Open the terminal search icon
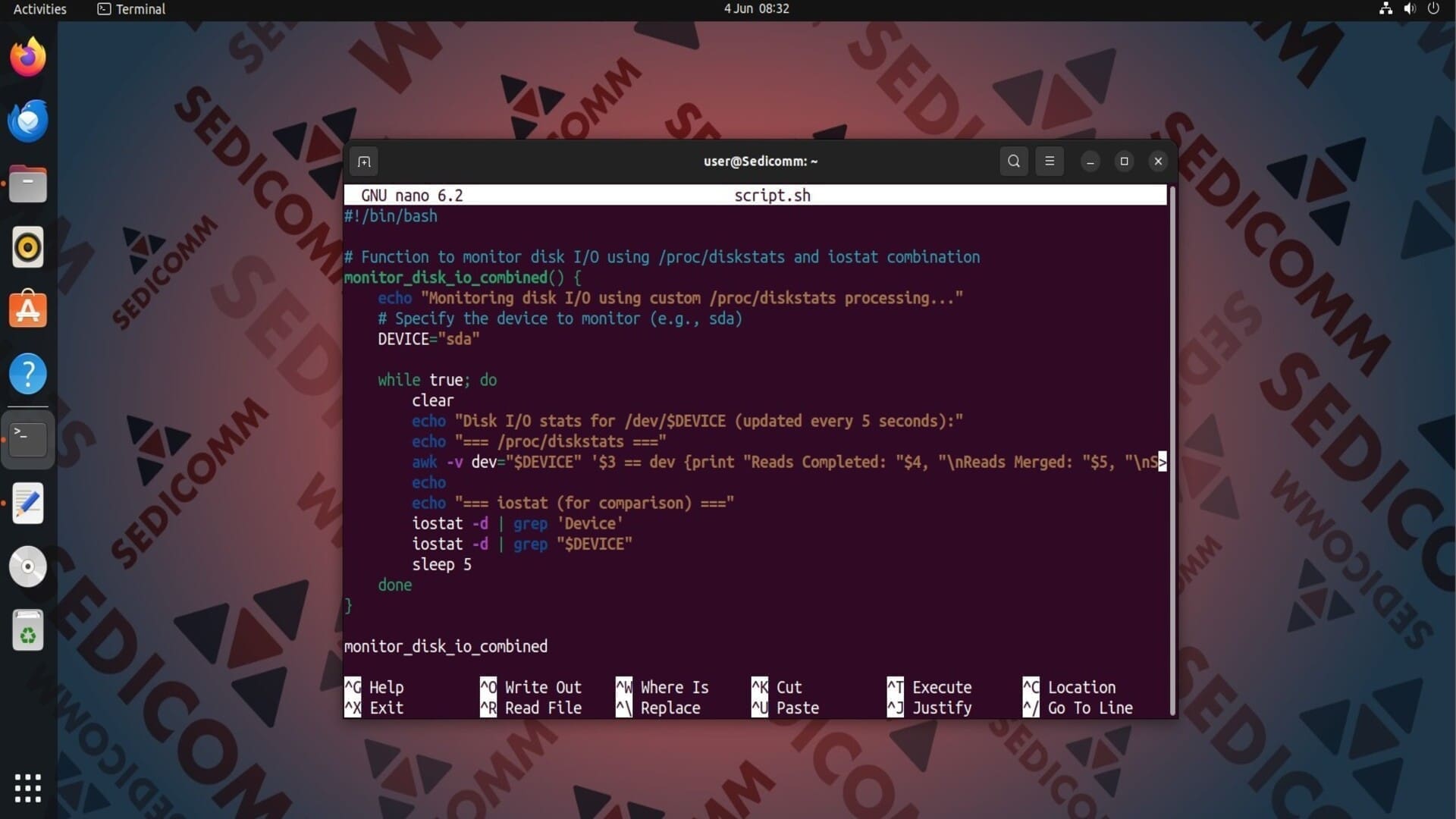Image resolution: width=1456 pixels, height=819 pixels. point(1014,161)
